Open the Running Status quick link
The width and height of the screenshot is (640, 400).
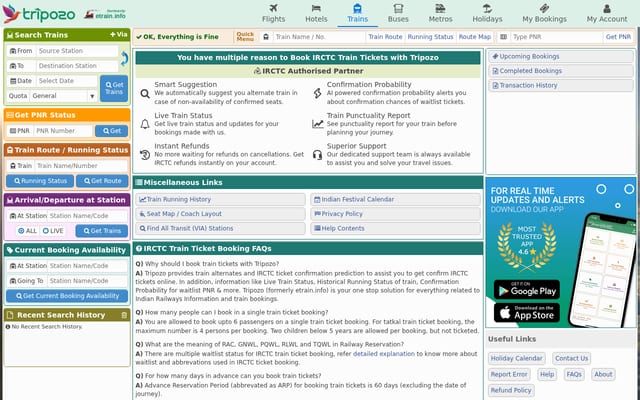(430, 37)
